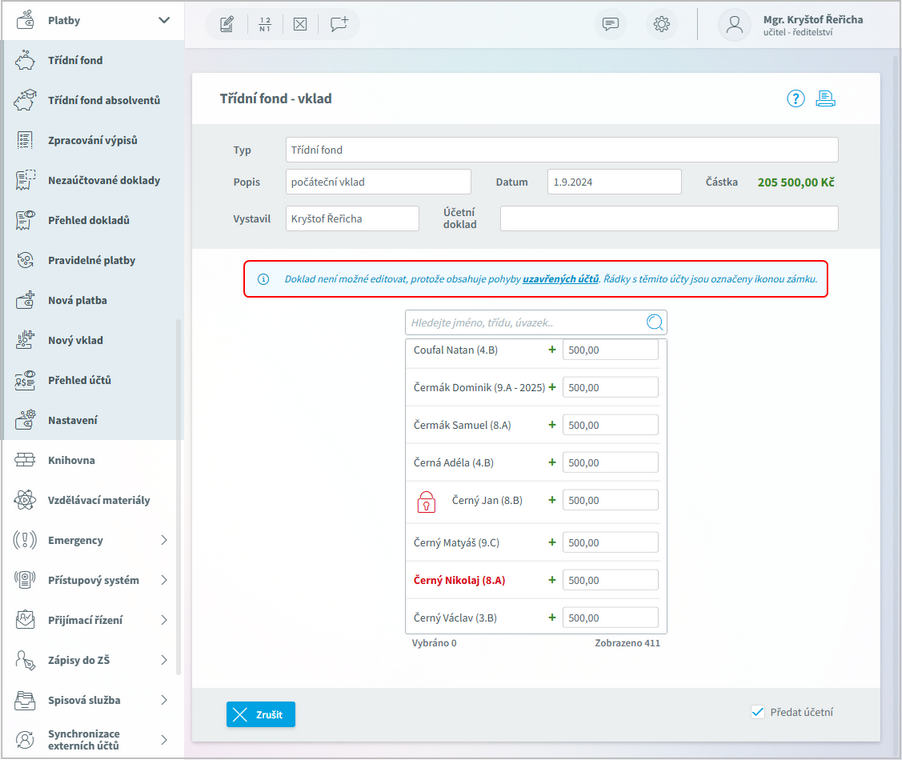
Task: Open Přehled účtů in sidebar
Action: coord(79,380)
